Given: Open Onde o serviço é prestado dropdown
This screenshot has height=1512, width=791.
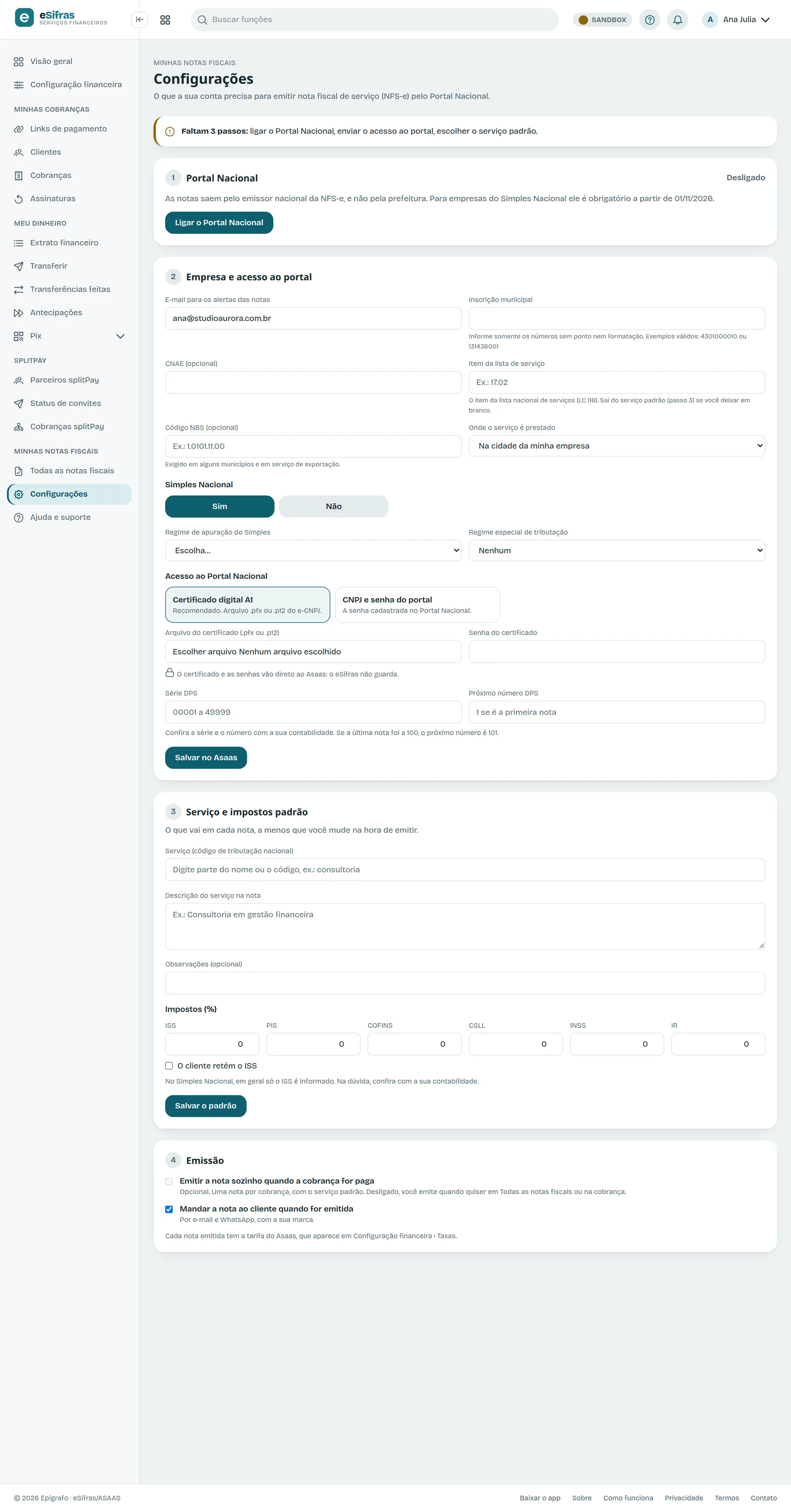Looking at the screenshot, I should (617, 445).
